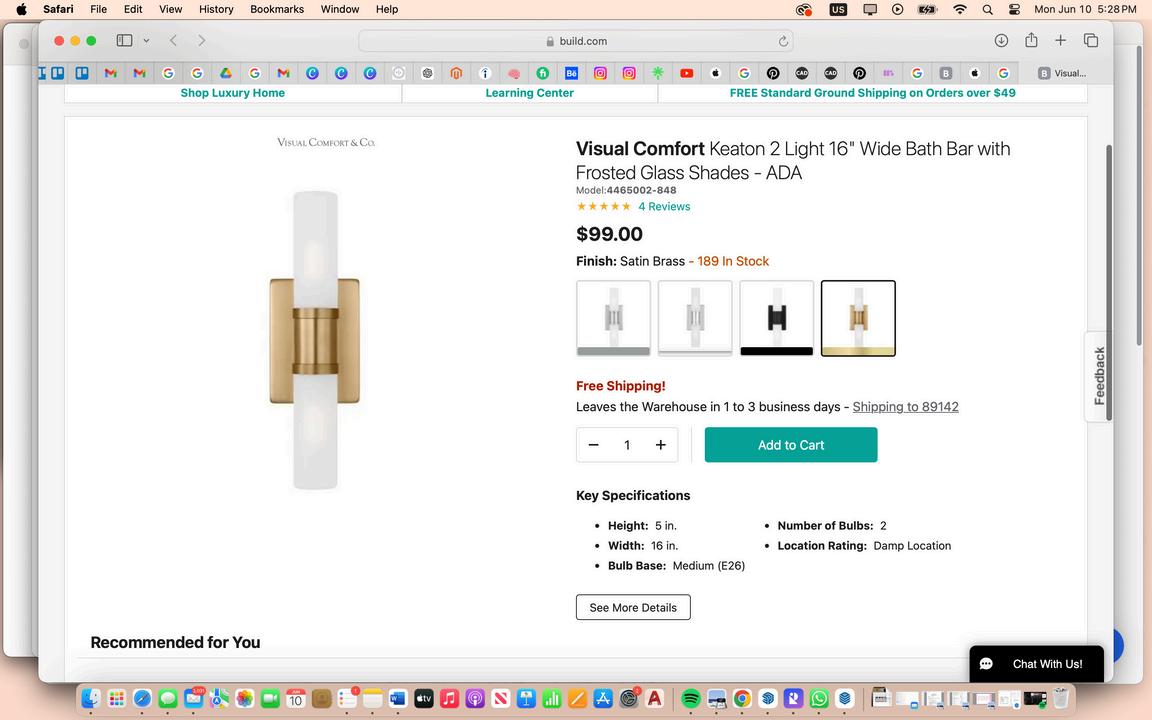Click the Share icon in Safari toolbar
The width and height of the screenshot is (1152, 720).
pos(1031,41)
